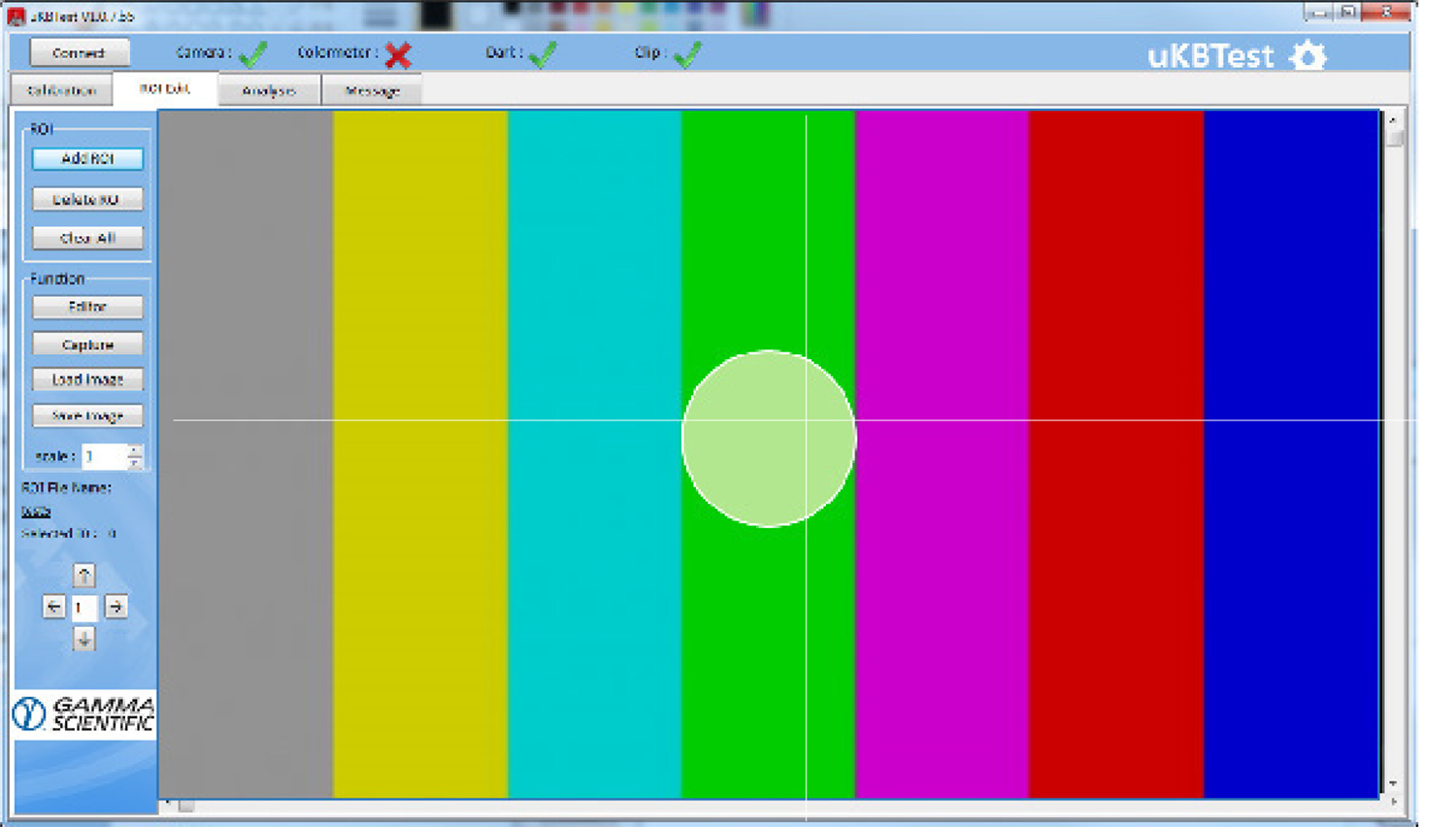Move ROI right with the right arrow
Viewport: 1456px width, 827px height.
(x=116, y=608)
